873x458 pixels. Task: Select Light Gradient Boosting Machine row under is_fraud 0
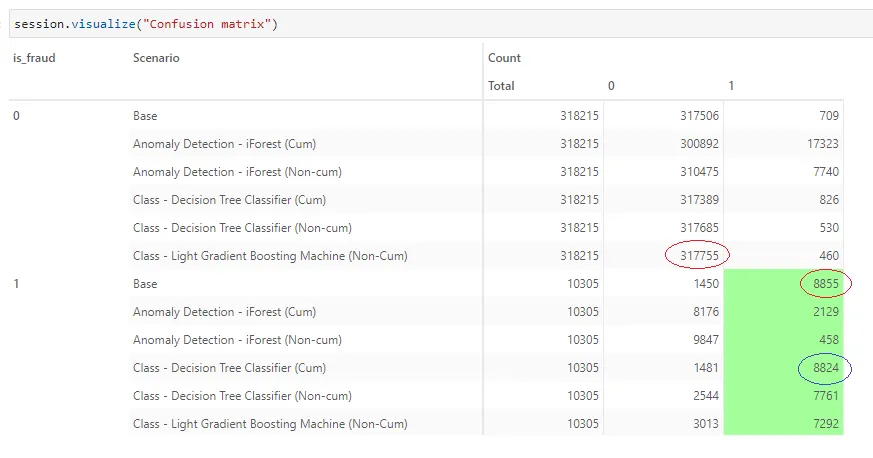[x=270, y=256]
